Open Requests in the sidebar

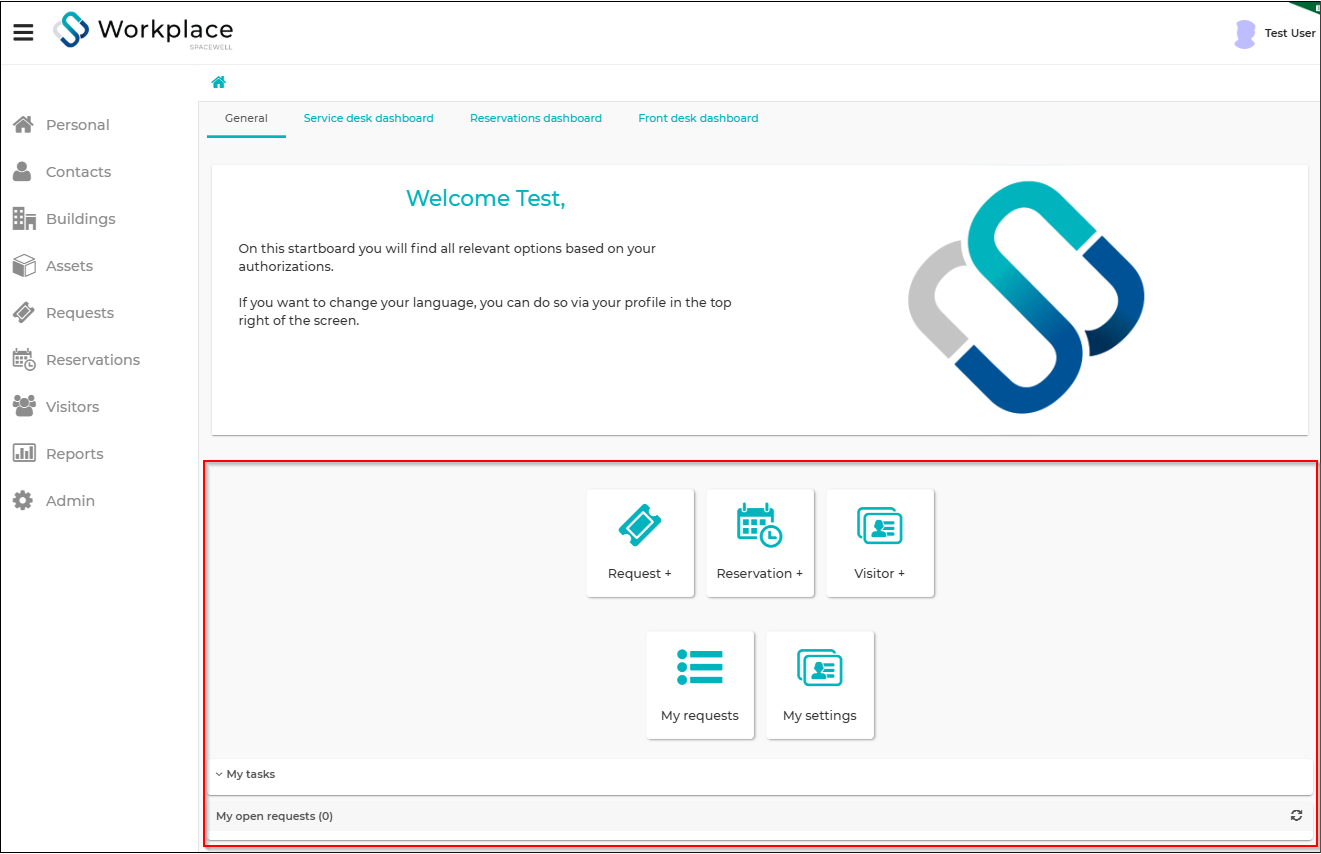pos(80,313)
